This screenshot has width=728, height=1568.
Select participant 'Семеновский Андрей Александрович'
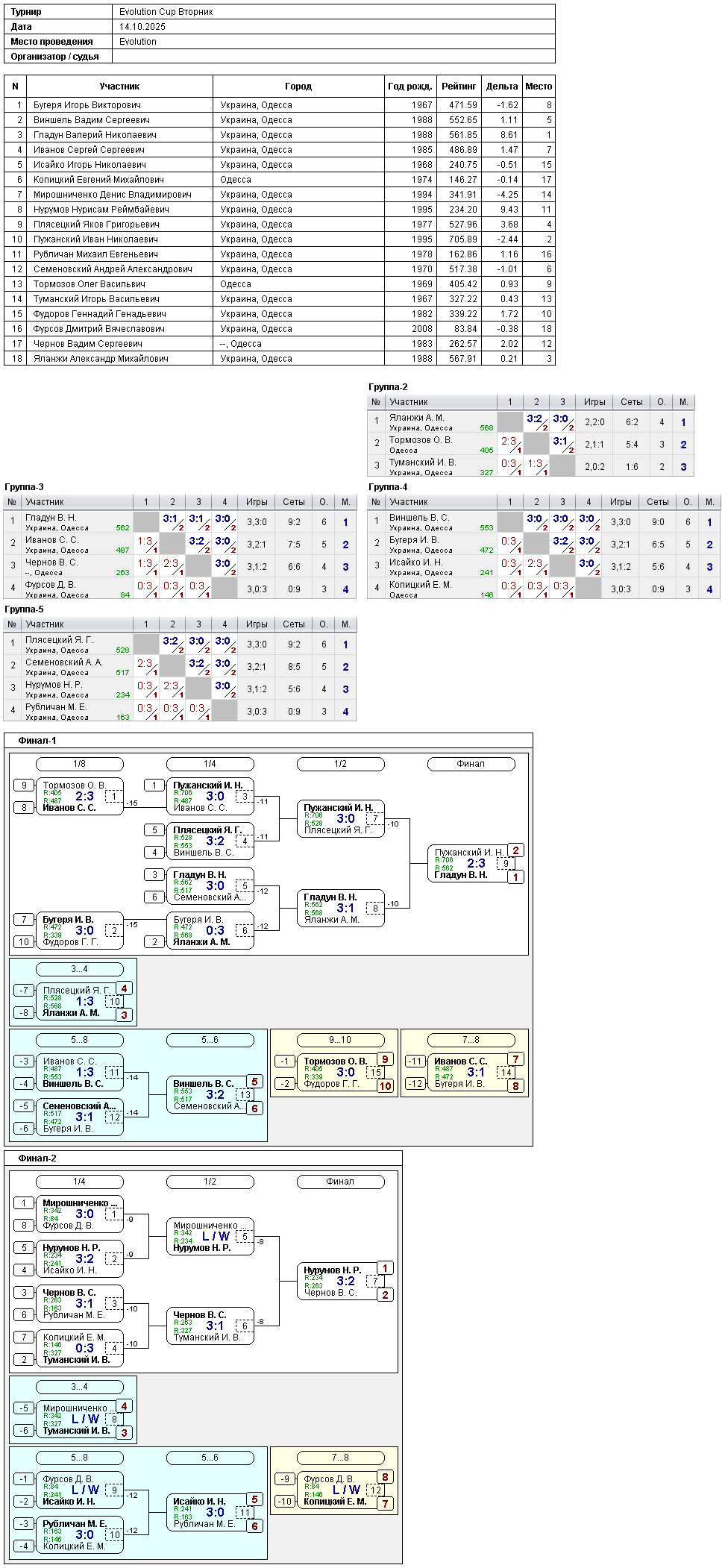[x=113, y=269]
